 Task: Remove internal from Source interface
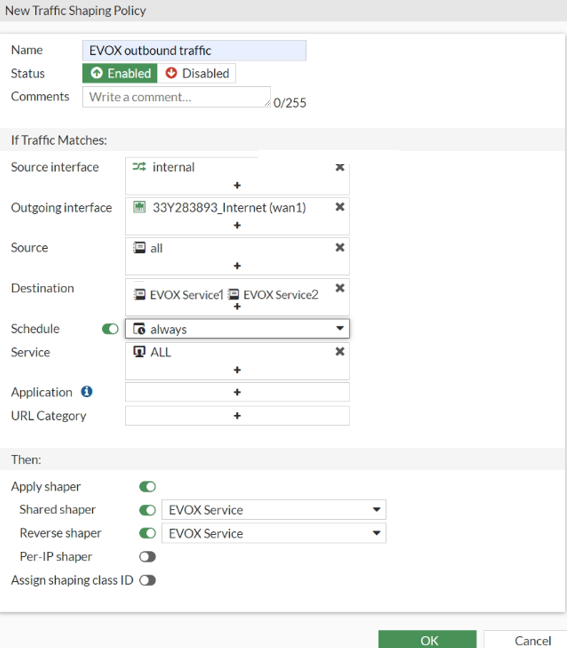coord(340,167)
